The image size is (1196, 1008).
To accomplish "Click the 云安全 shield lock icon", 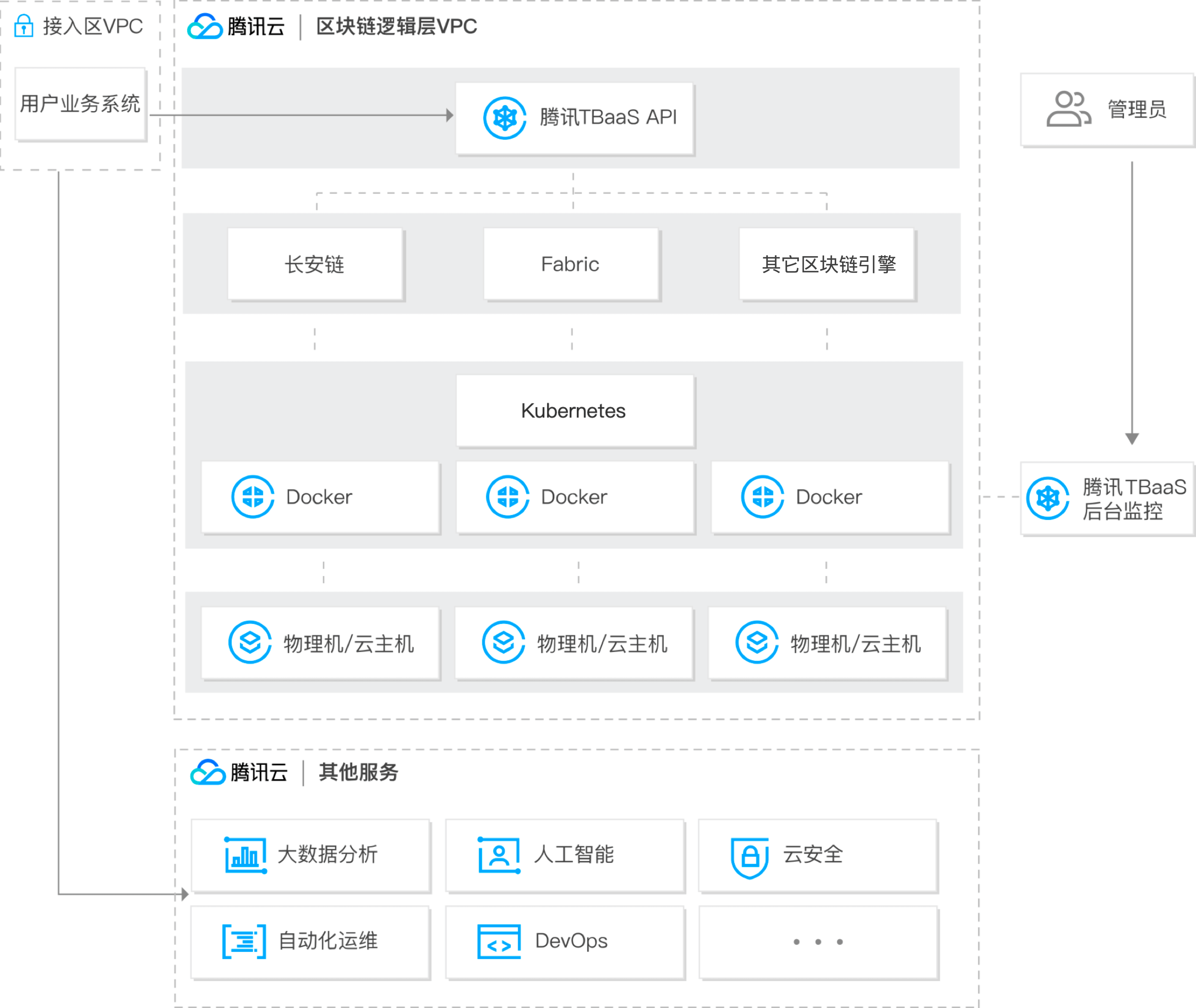I will [750, 858].
